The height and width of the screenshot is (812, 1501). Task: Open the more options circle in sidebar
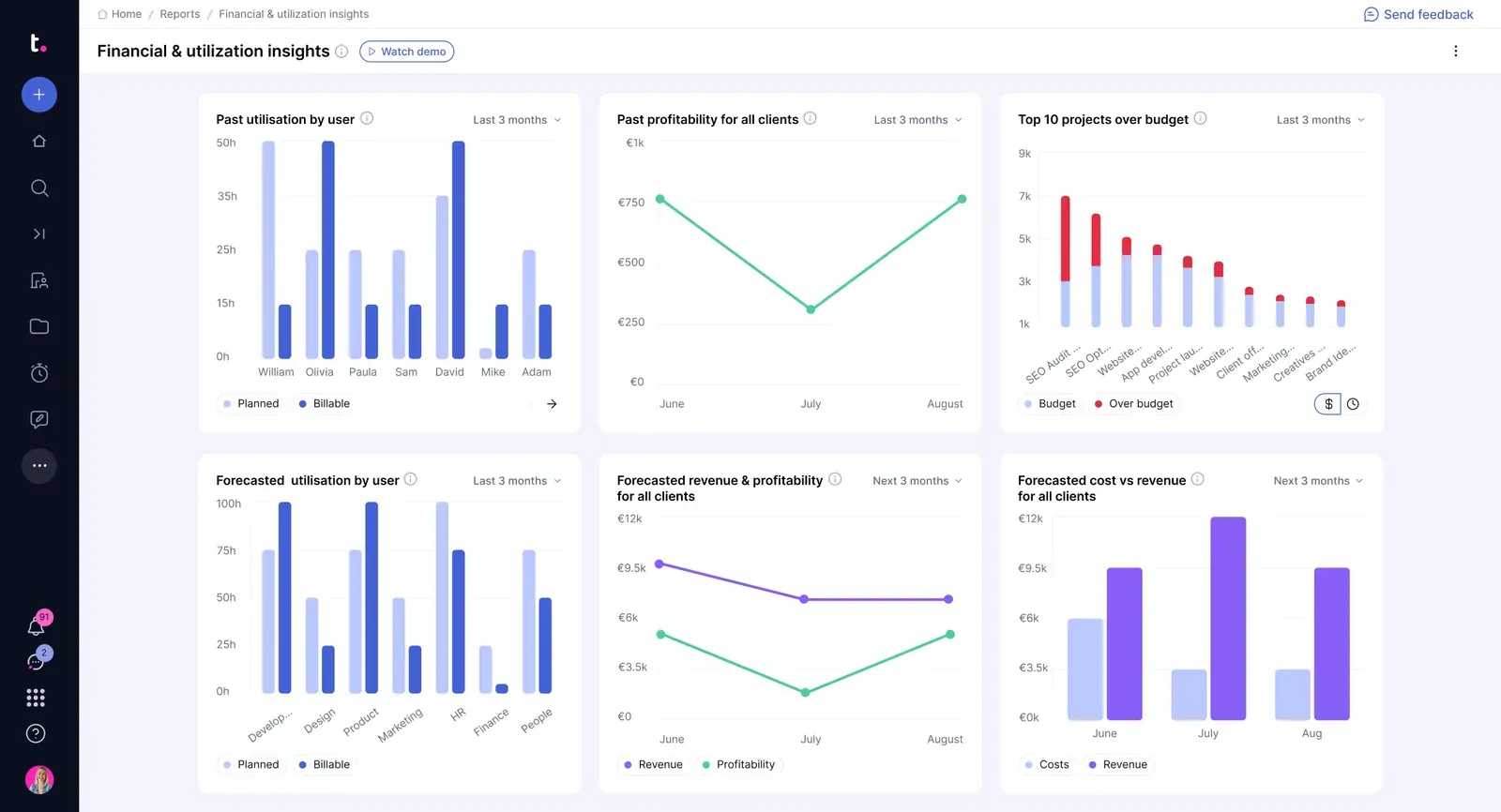38,465
